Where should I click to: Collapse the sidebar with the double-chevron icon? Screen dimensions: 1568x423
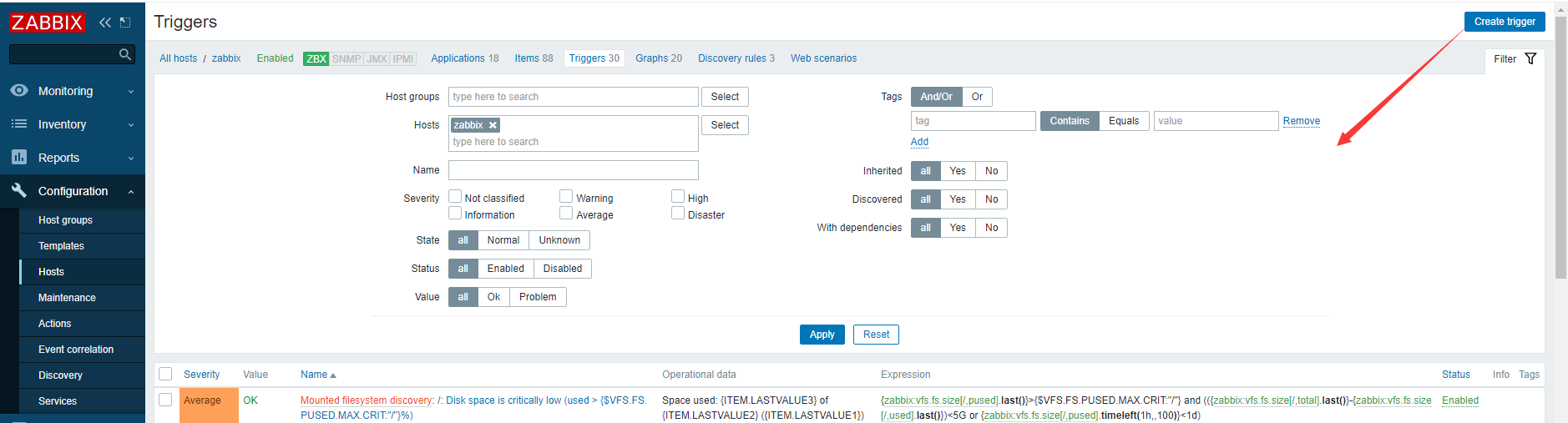(105, 23)
